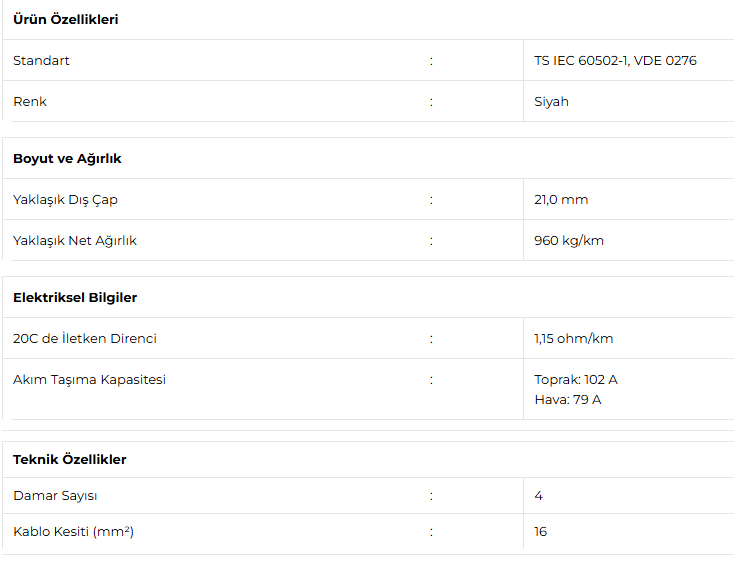This screenshot has width=734, height=561.
Task: Click the 20C de İletken Direnci label
Action: (x=85, y=339)
